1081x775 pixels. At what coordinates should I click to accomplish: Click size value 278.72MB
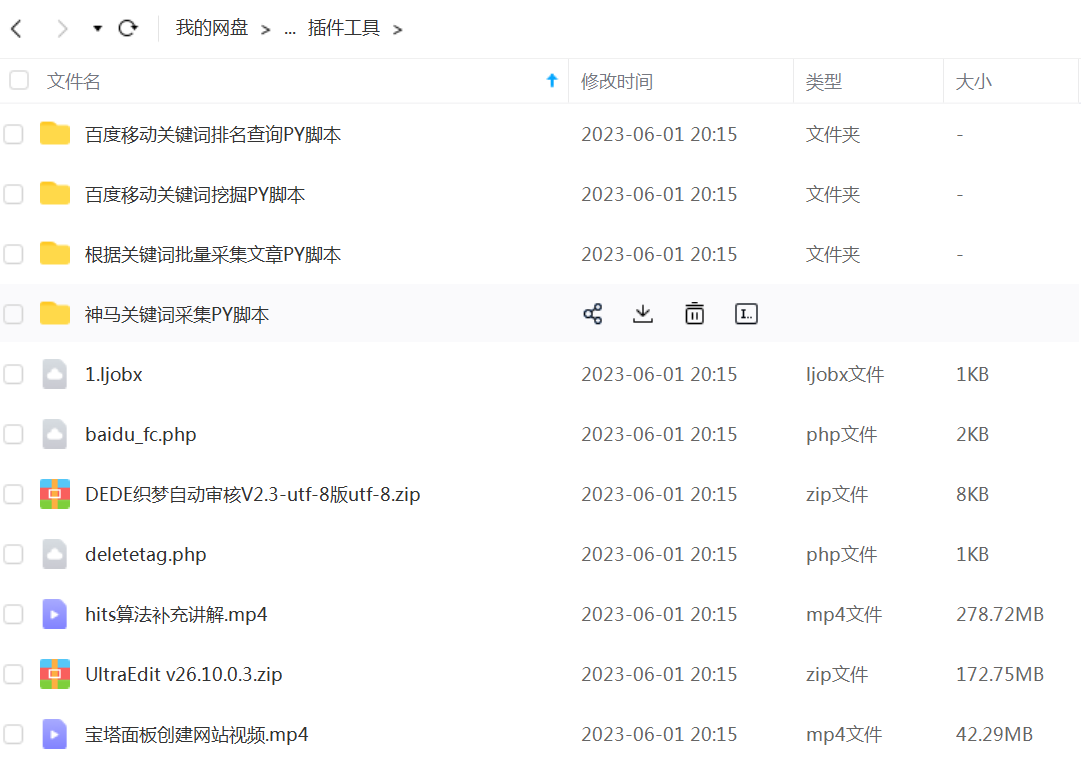(x=1000, y=614)
